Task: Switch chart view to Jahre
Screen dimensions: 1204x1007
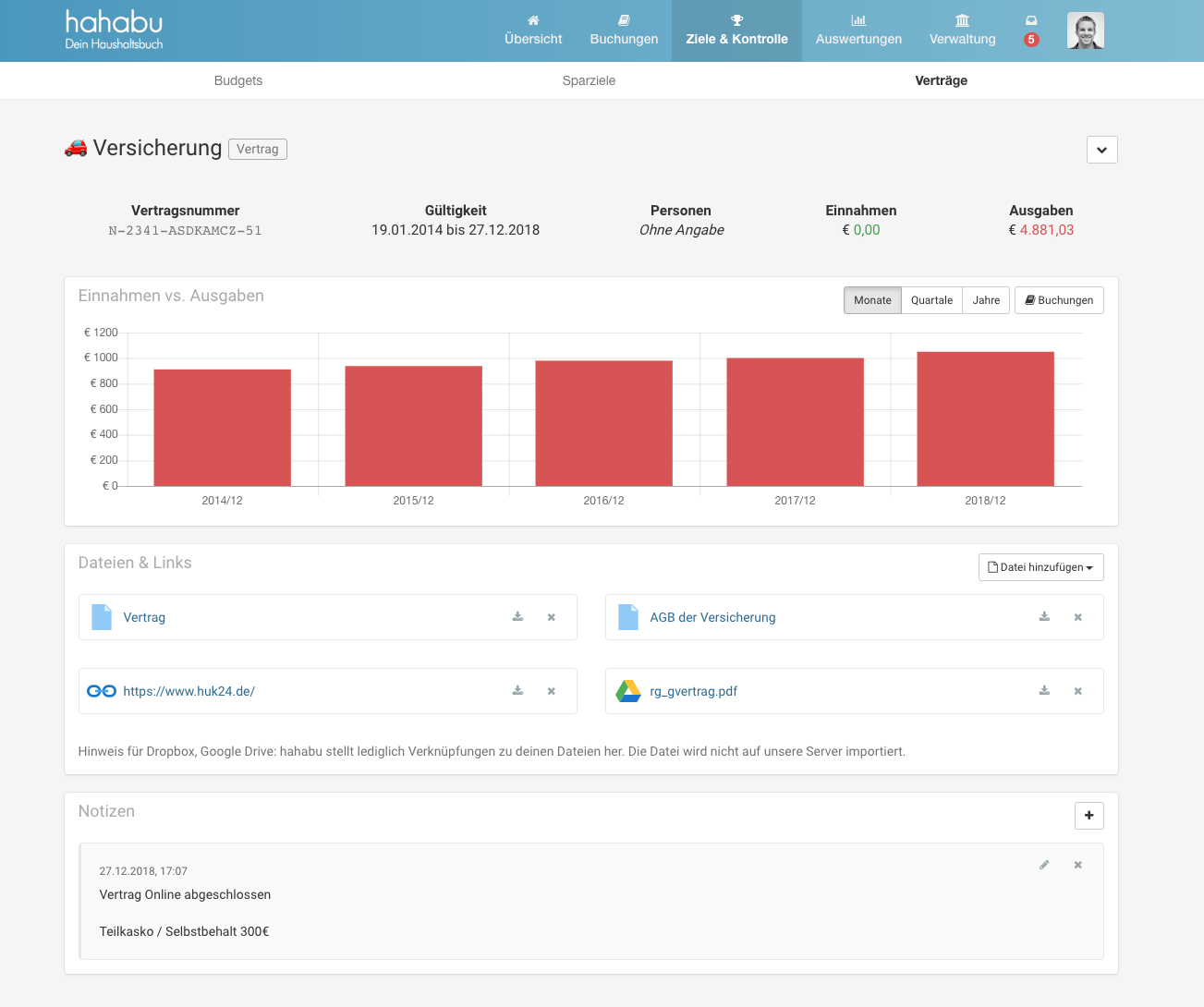Action: [985, 300]
